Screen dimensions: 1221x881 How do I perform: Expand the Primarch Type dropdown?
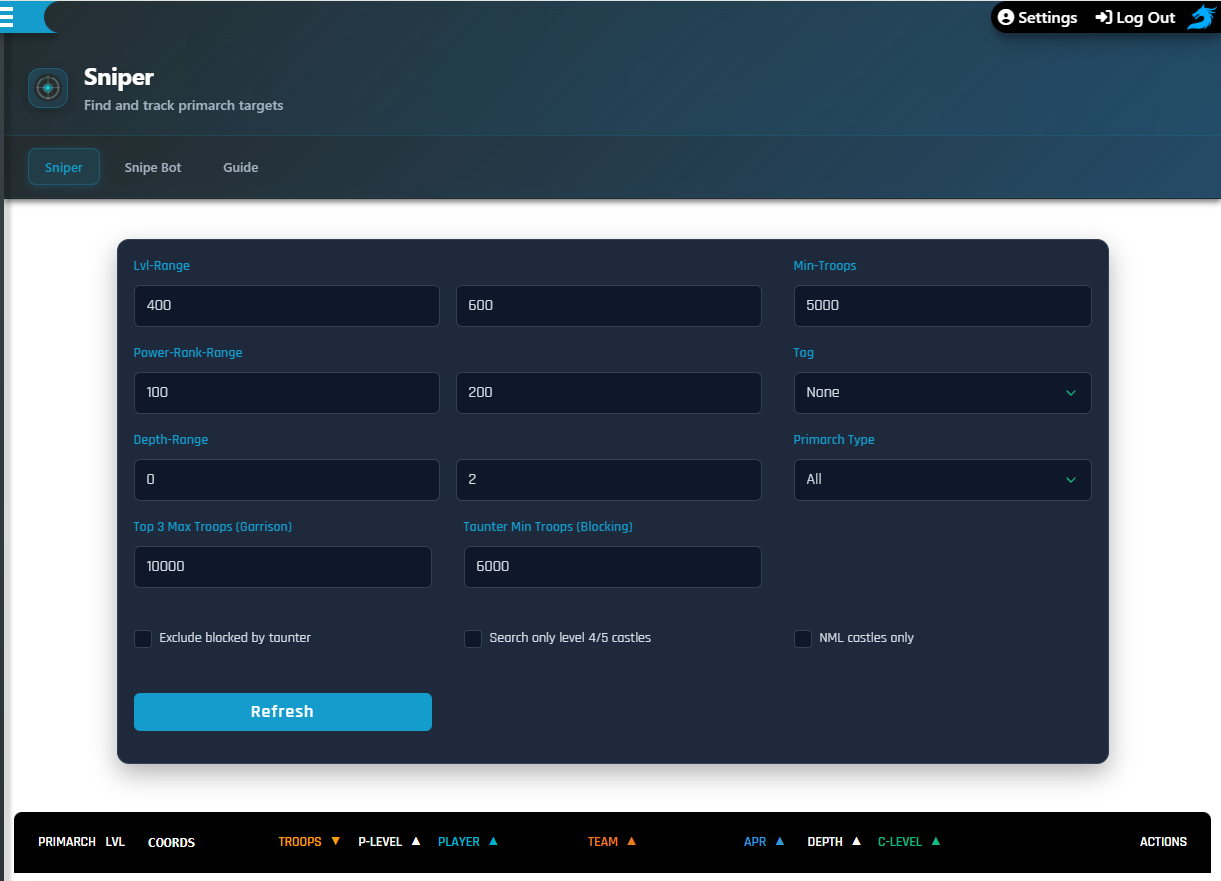[941, 480]
